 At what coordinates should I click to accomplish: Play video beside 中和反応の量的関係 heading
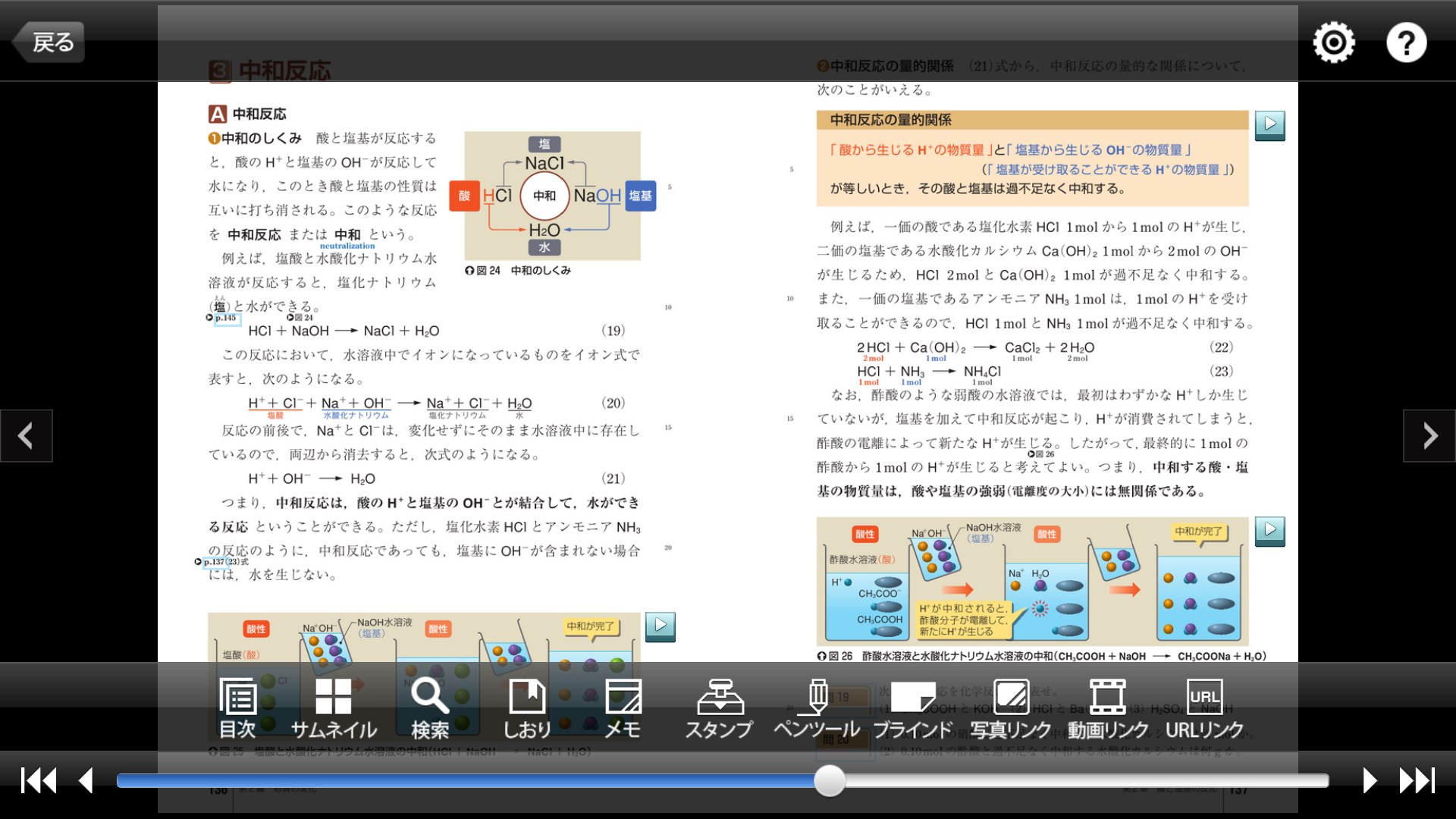pos(1269,124)
